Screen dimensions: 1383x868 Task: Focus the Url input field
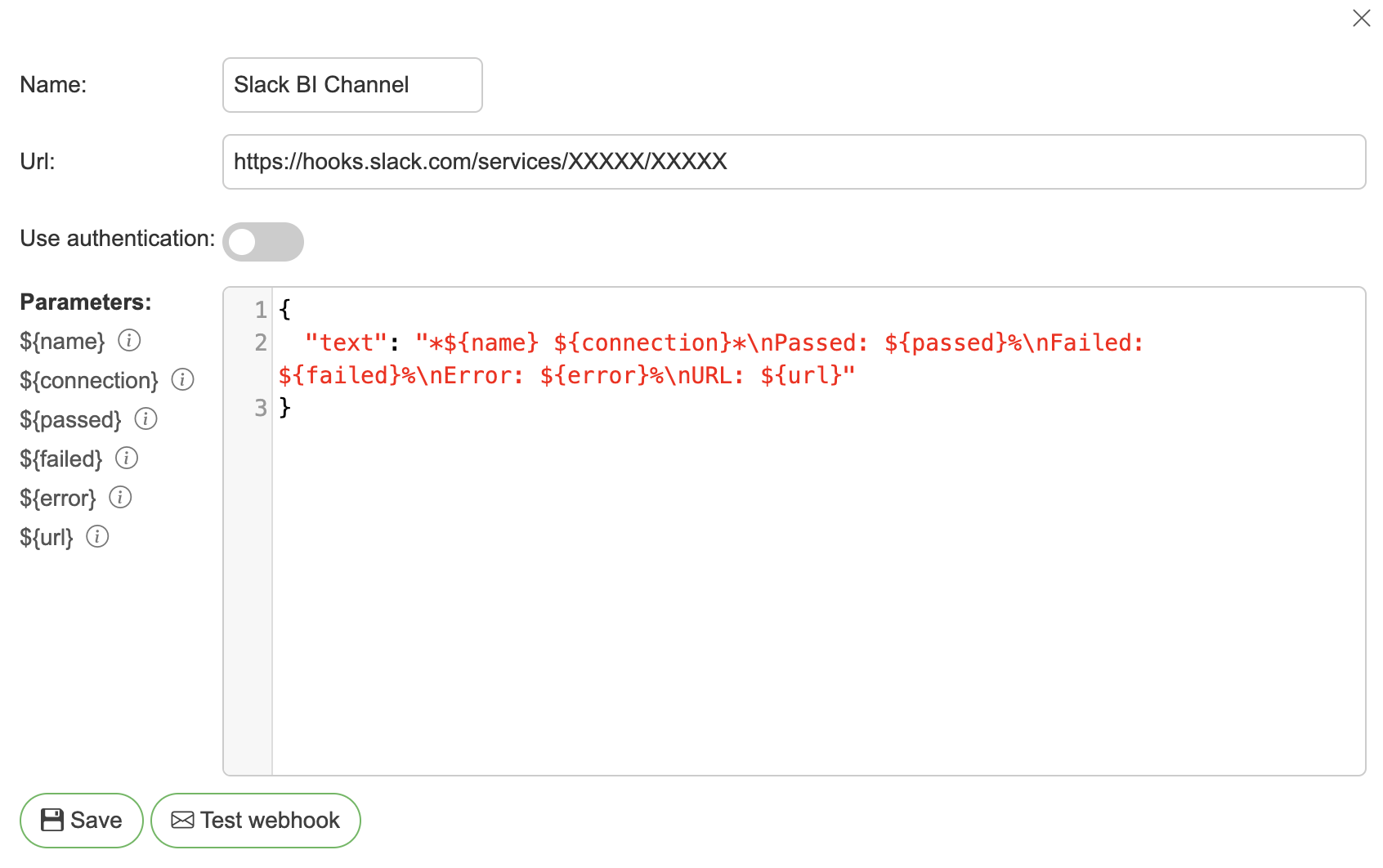(x=793, y=162)
